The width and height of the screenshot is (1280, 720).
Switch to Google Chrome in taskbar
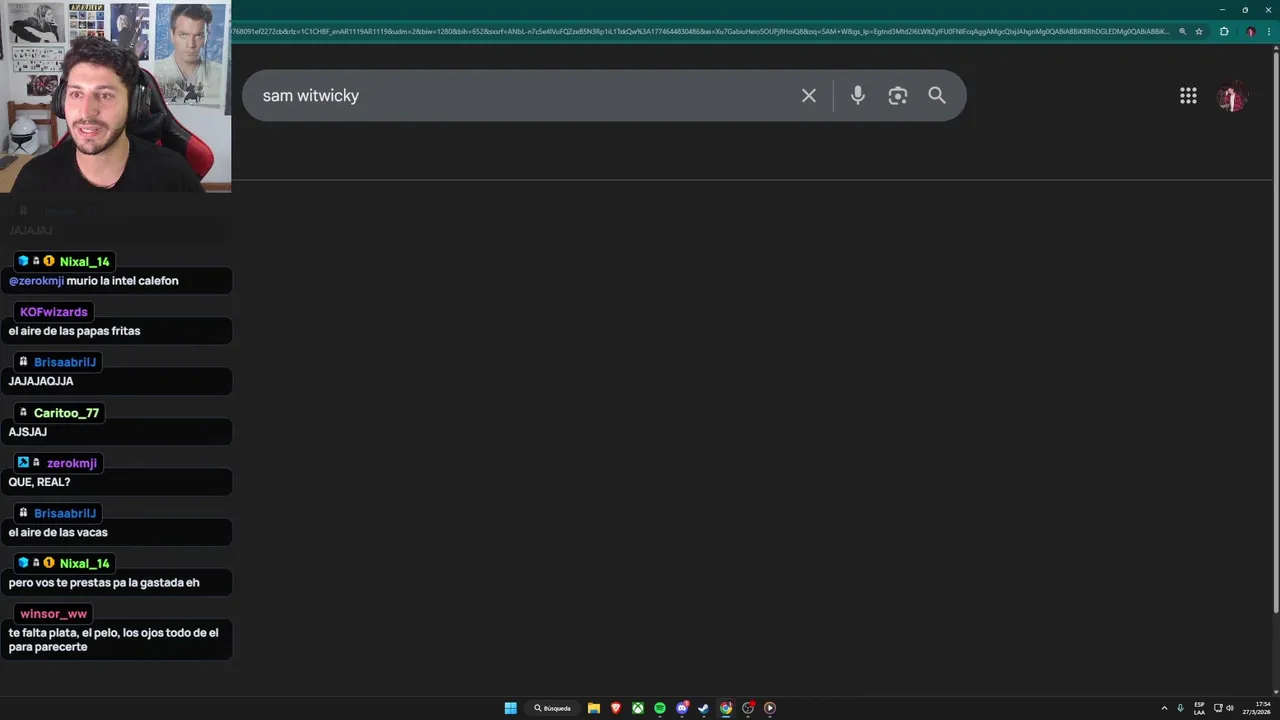(x=726, y=708)
